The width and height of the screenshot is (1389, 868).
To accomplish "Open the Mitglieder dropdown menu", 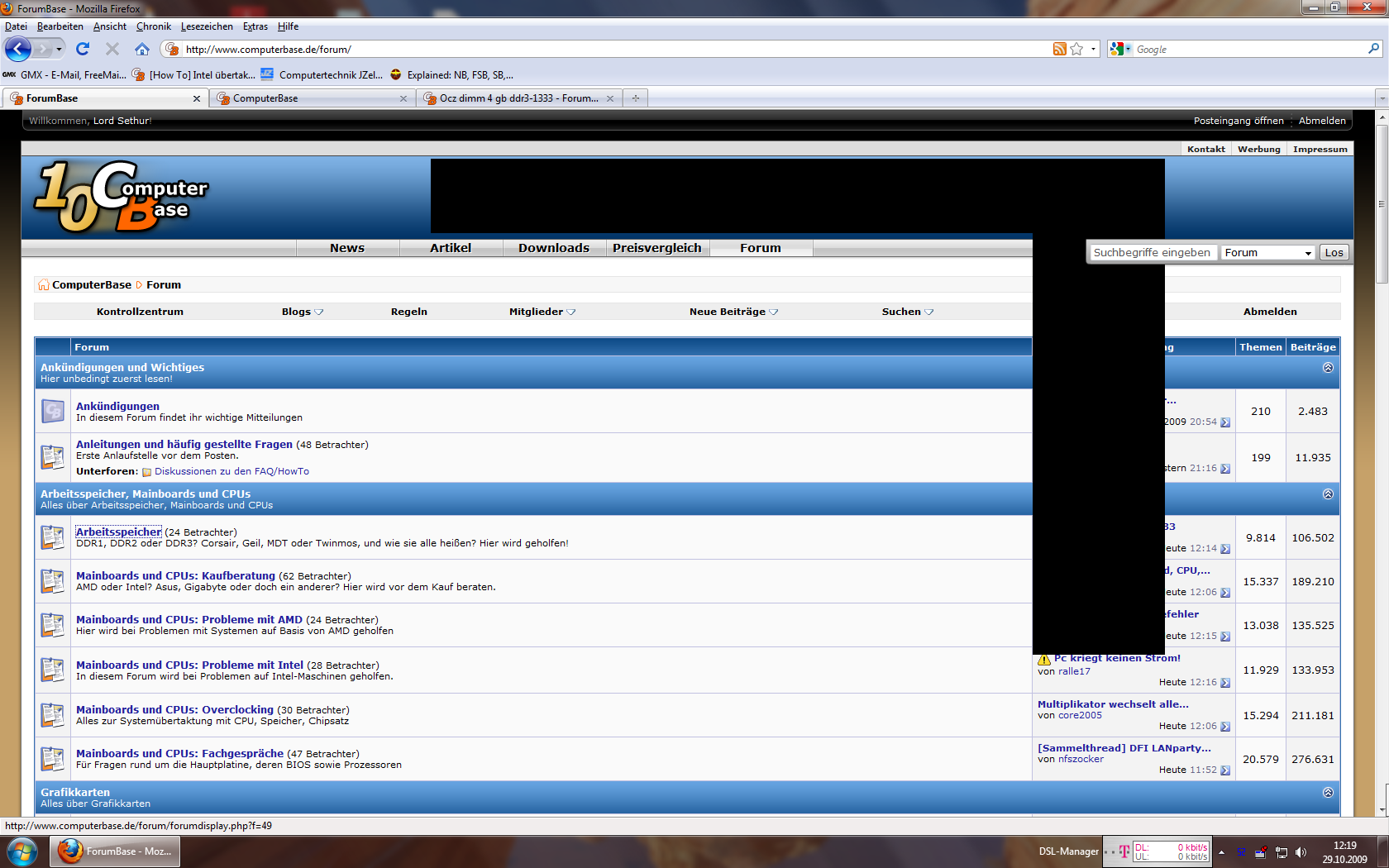I will [x=542, y=312].
